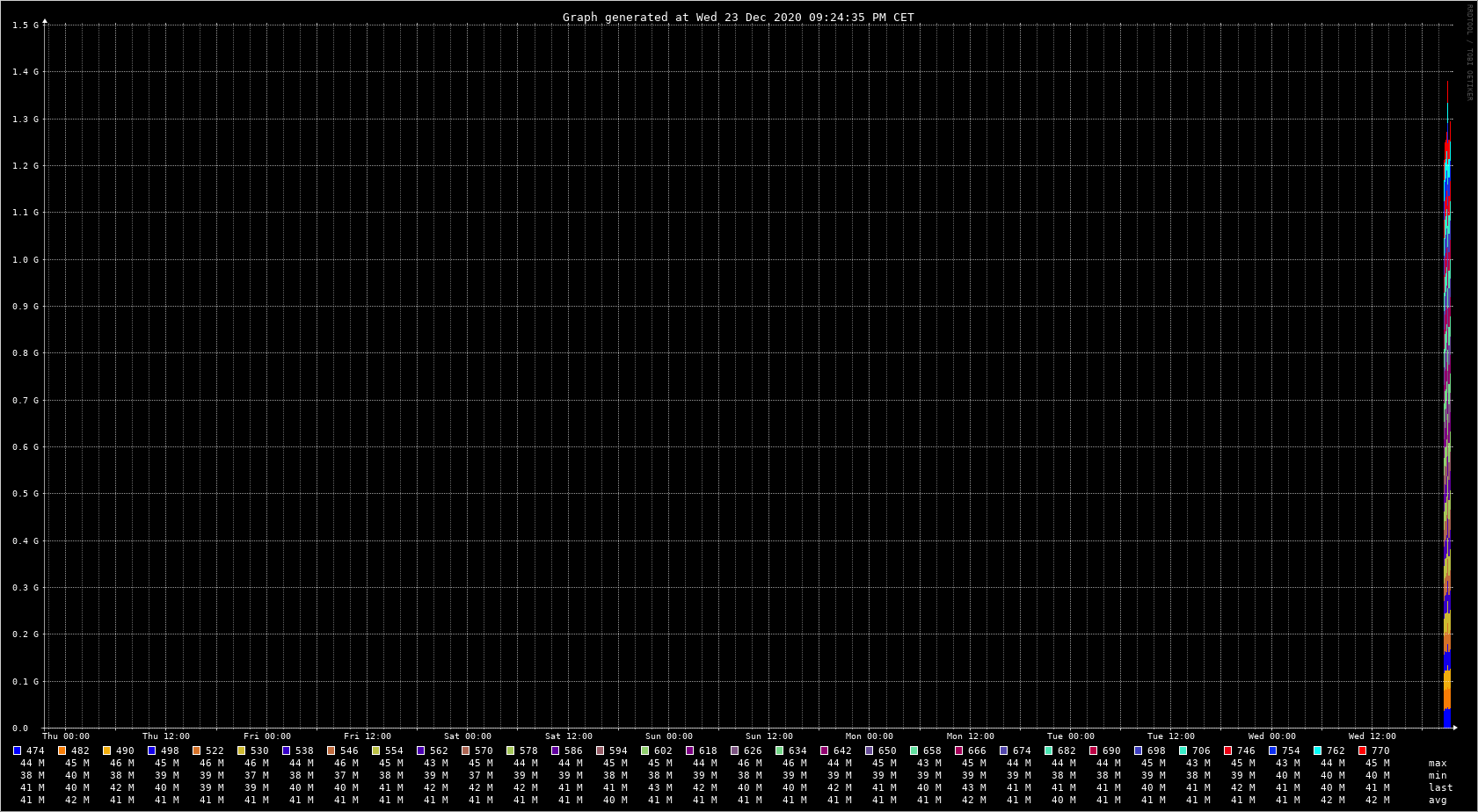Select the legend swatch for series 666

tap(959, 750)
